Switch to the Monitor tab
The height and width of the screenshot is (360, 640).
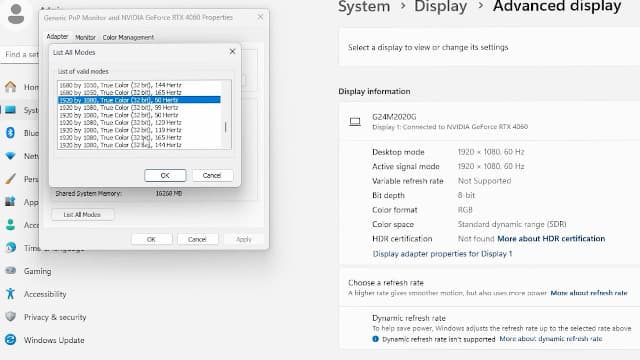(85, 37)
